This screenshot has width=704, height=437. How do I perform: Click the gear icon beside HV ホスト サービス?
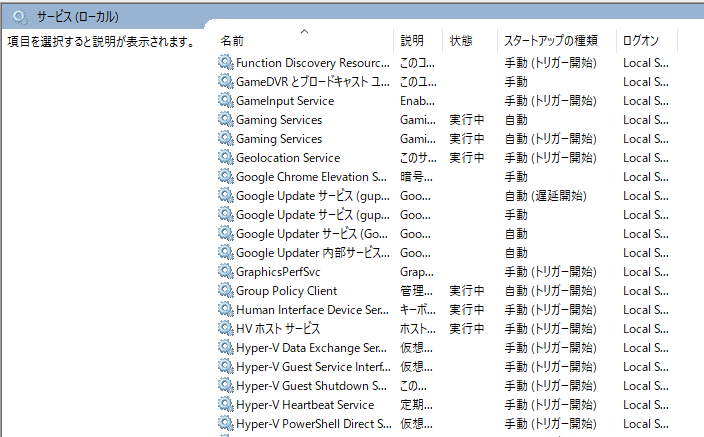pyautogui.click(x=226, y=328)
